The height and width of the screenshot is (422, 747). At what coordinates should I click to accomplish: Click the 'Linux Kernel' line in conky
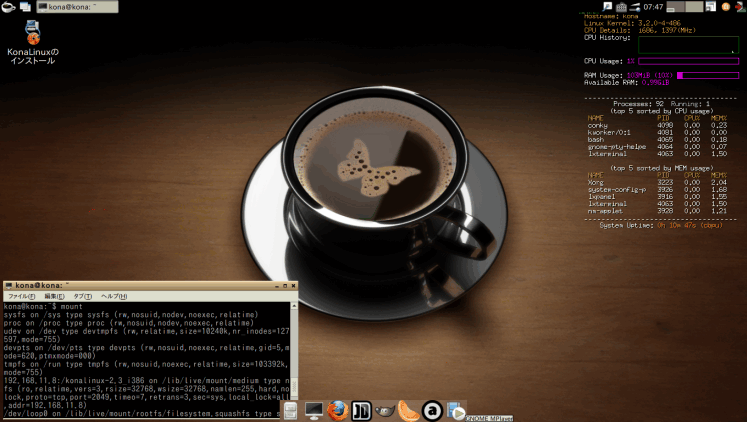[632, 23]
